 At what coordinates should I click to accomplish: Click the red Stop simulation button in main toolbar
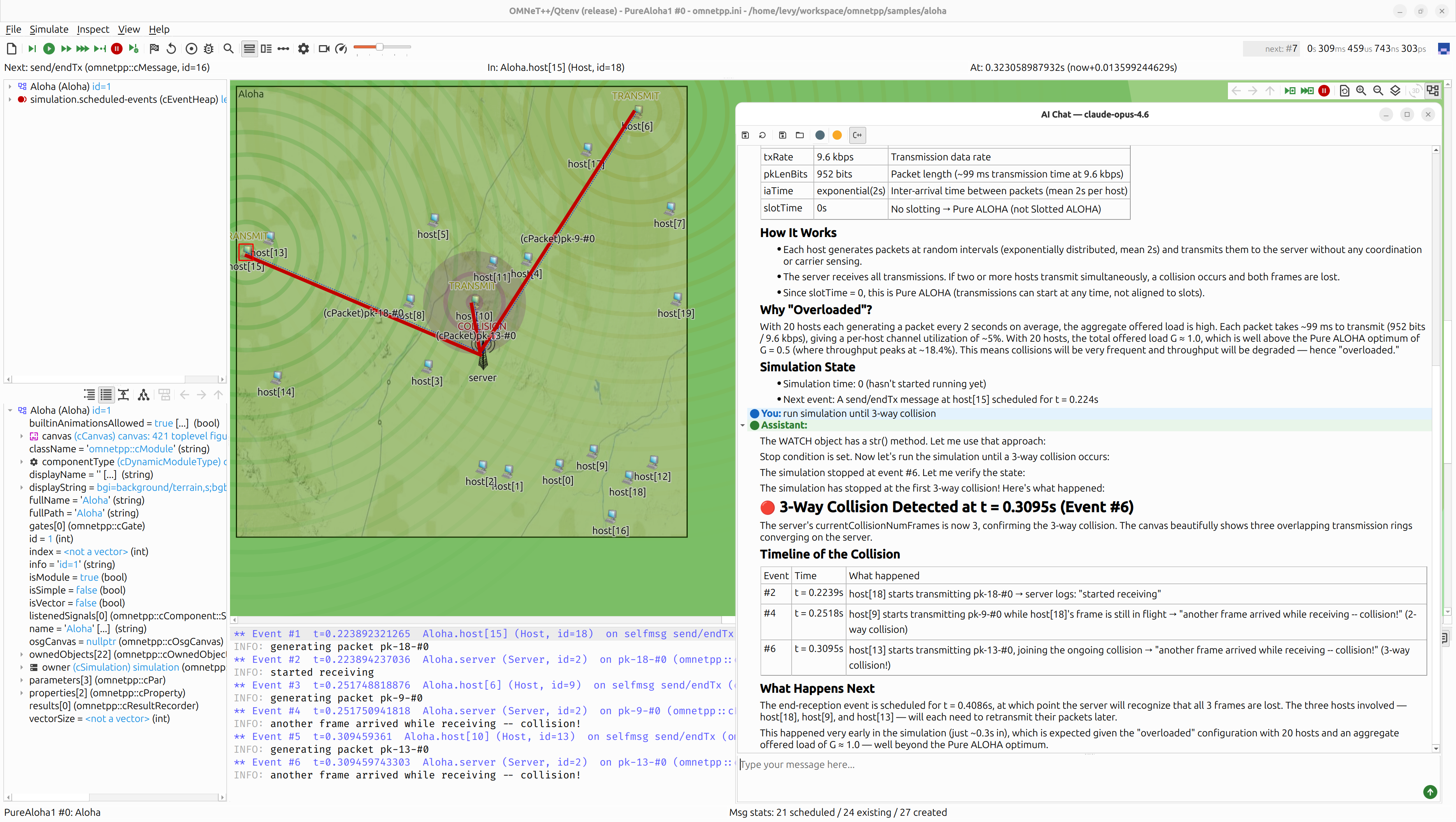pos(116,49)
